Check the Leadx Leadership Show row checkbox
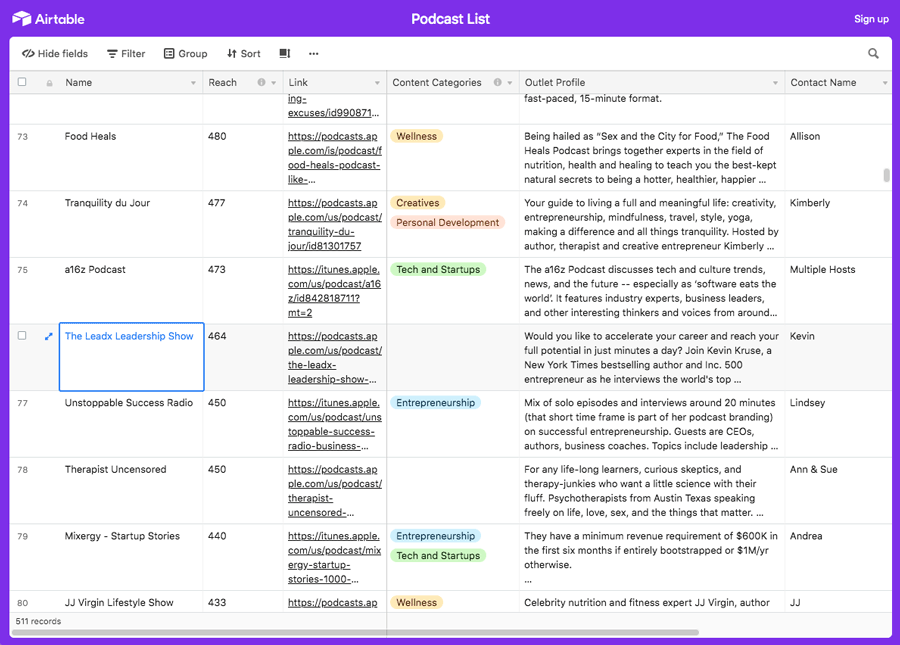Image resolution: width=900 pixels, height=645 pixels. (x=22, y=335)
